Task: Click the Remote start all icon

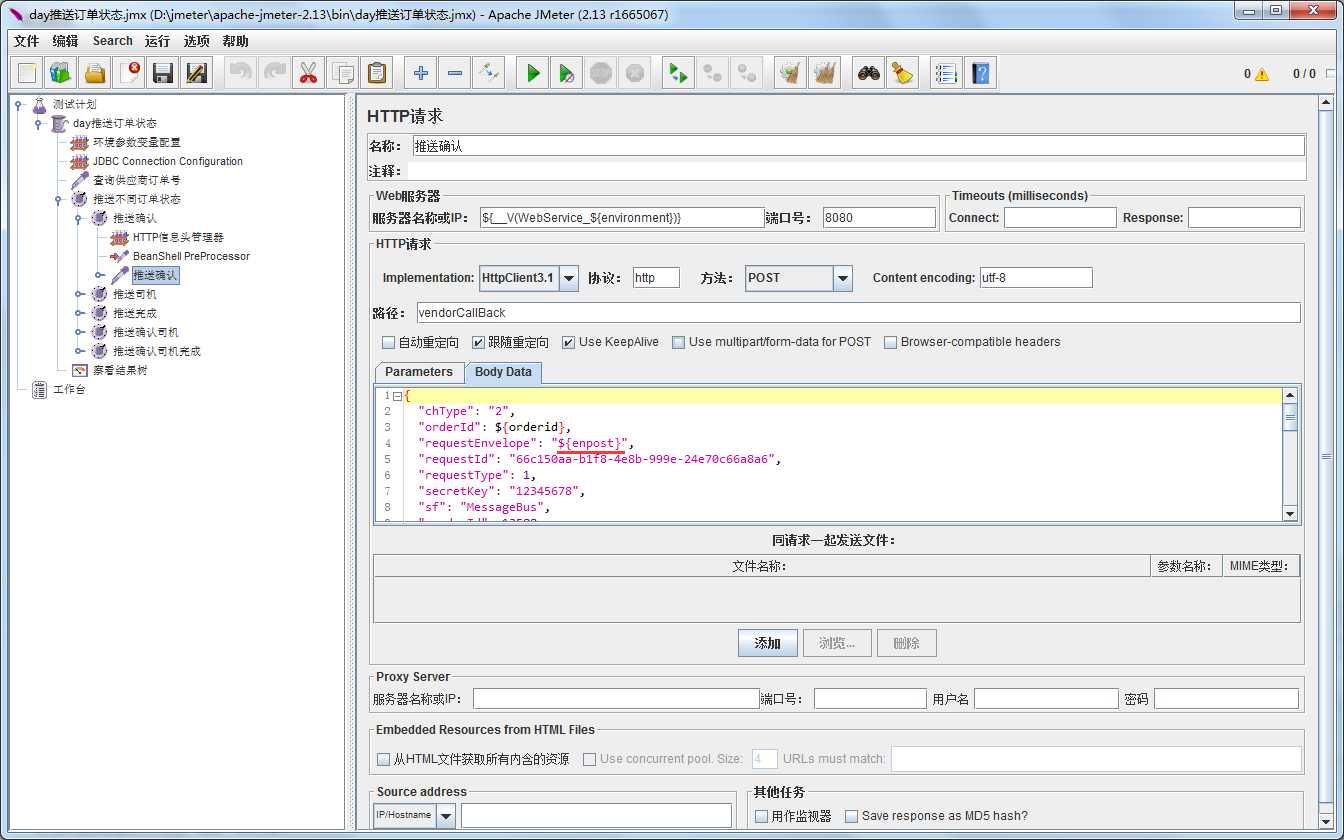Action: tap(679, 73)
